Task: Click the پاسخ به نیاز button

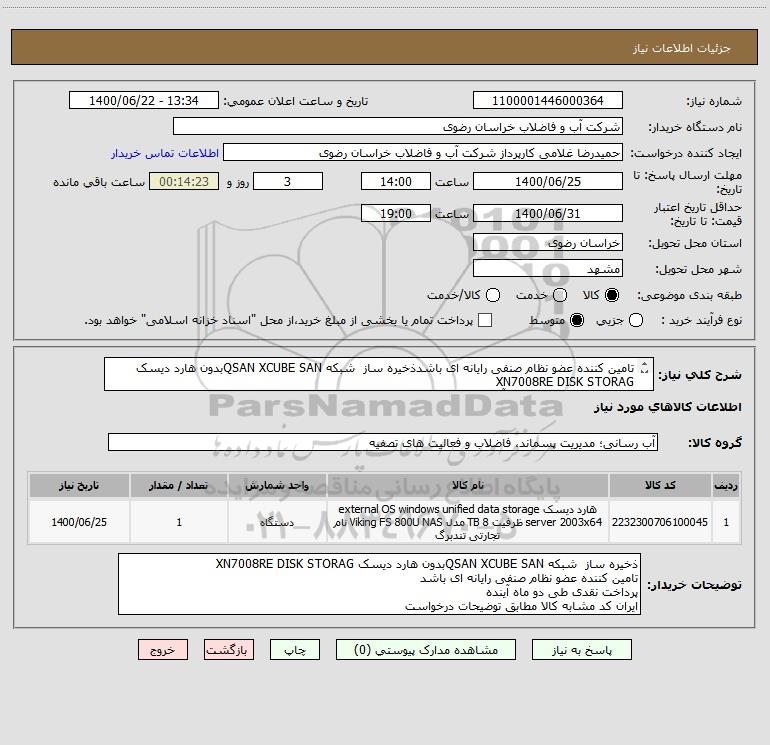Action: [x=581, y=649]
